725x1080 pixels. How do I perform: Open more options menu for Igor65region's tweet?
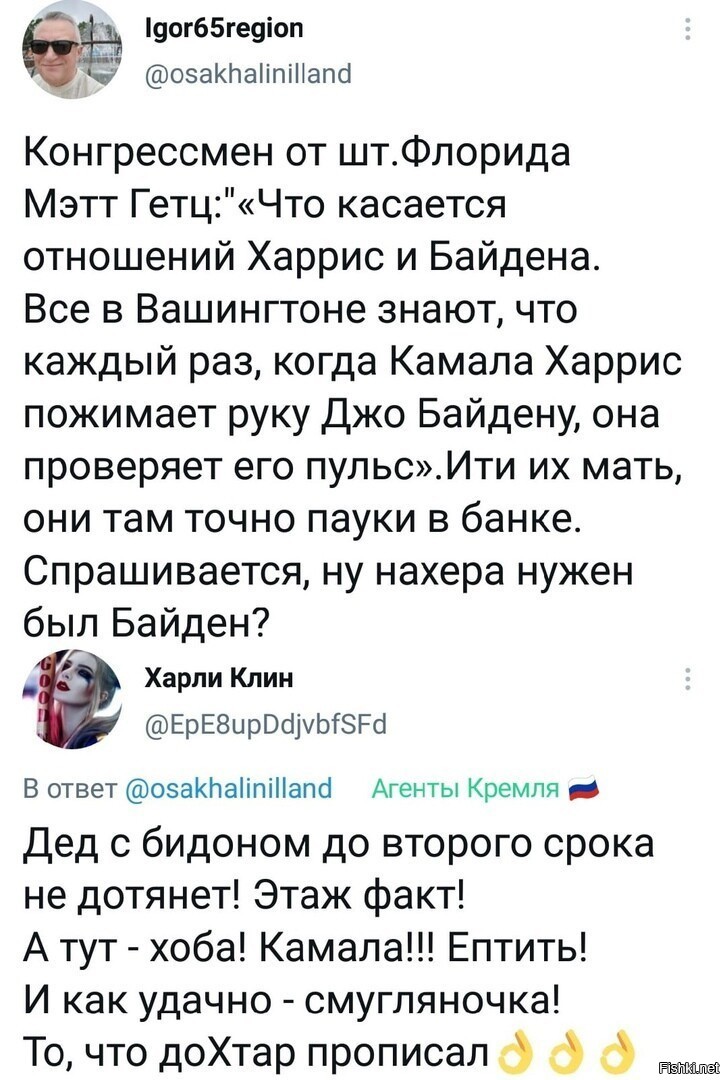(x=686, y=30)
